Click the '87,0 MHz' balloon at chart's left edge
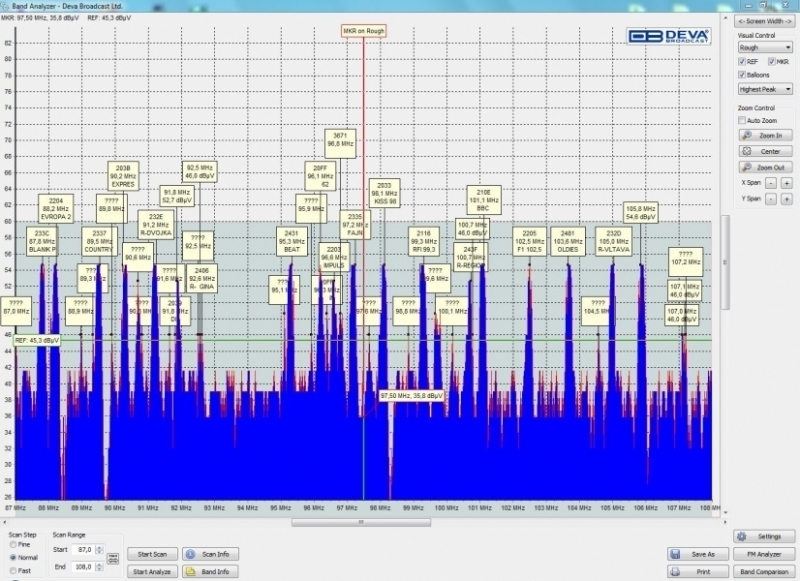 16,311
